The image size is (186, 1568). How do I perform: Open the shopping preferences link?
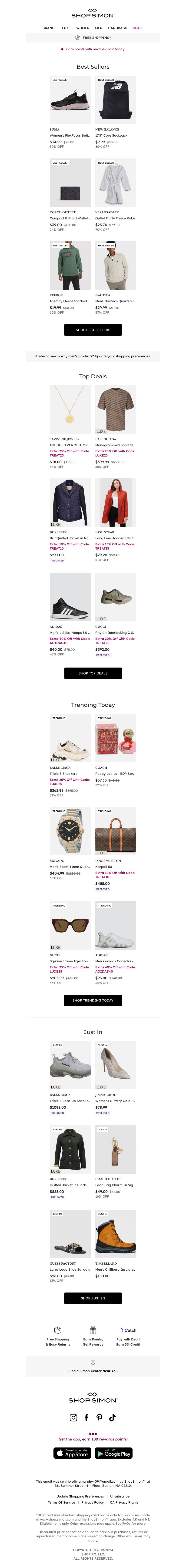pyautogui.click(x=133, y=356)
